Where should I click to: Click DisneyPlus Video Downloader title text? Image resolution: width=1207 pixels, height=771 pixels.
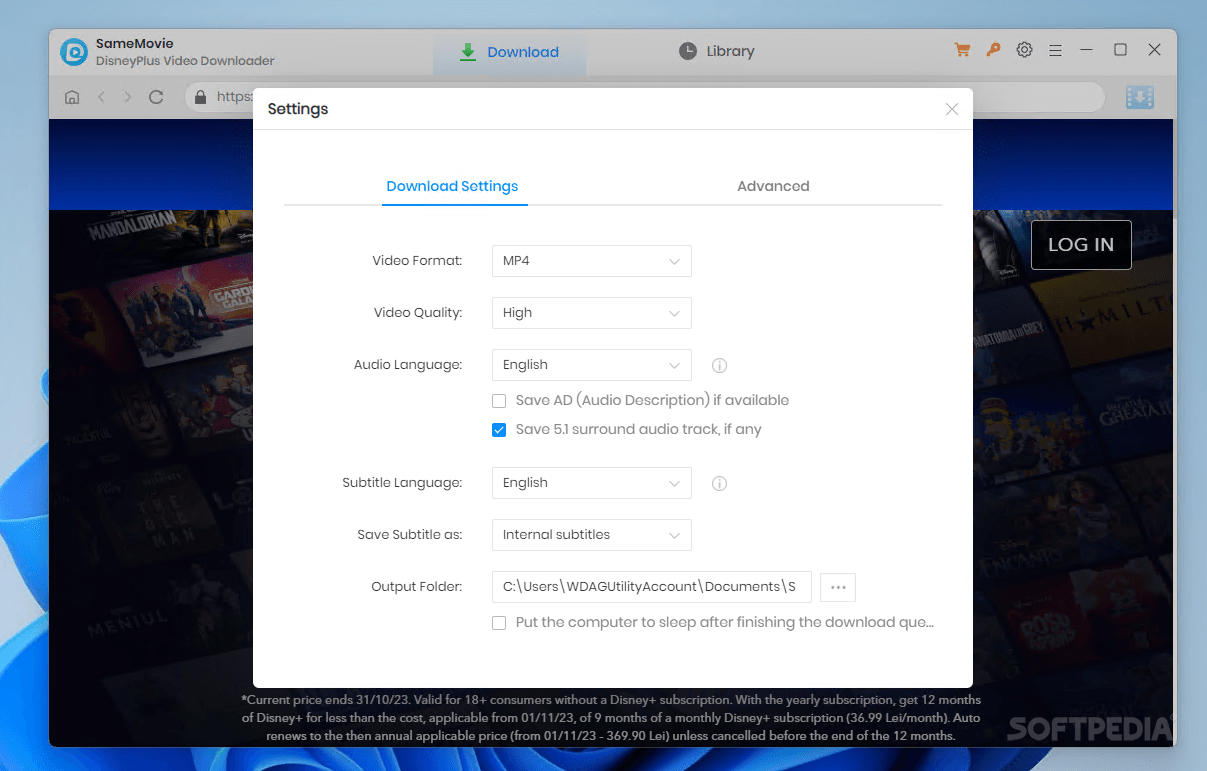click(x=185, y=61)
